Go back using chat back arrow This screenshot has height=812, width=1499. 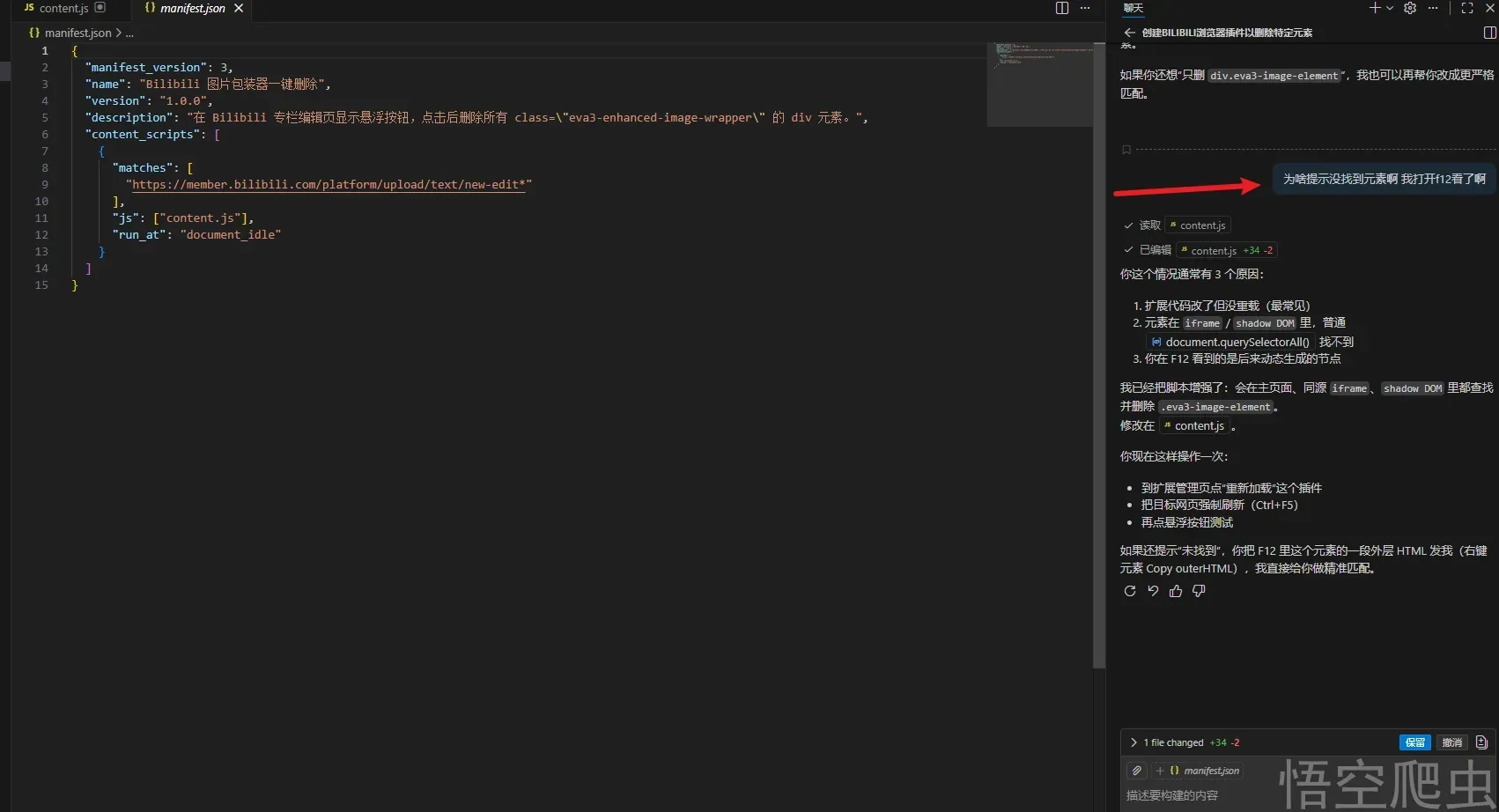pyautogui.click(x=1129, y=33)
